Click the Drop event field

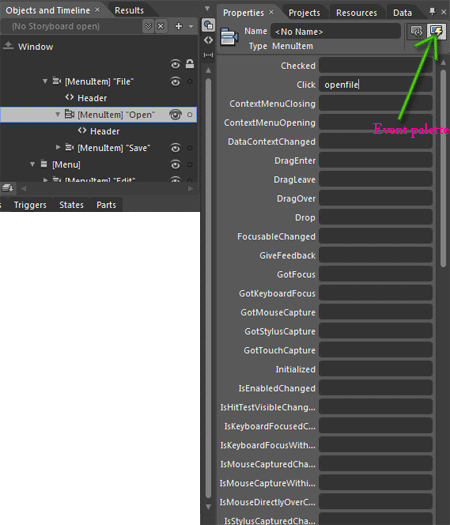point(375,217)
